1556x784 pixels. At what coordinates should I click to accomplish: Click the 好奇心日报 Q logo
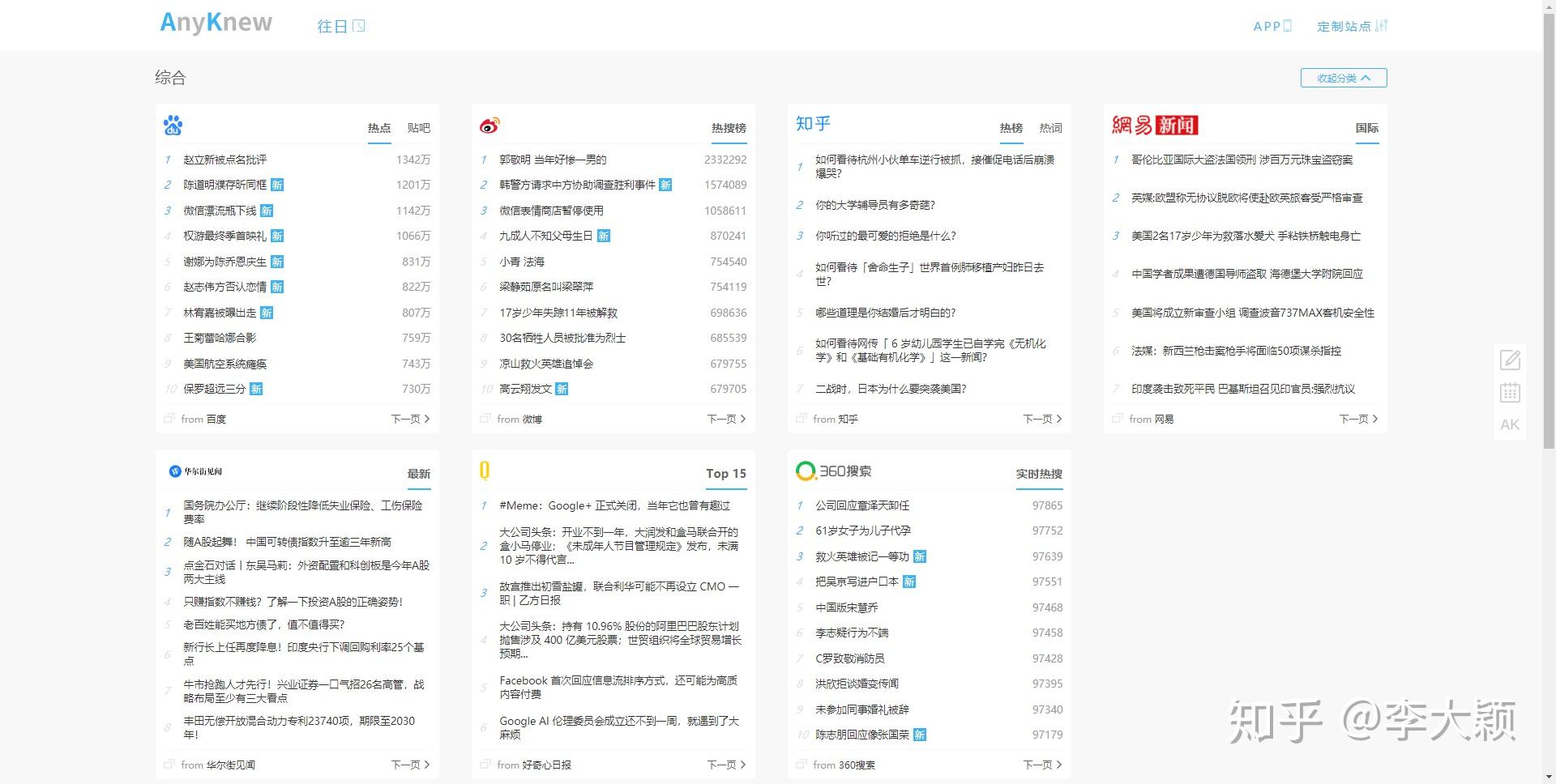tap(485, 471)
